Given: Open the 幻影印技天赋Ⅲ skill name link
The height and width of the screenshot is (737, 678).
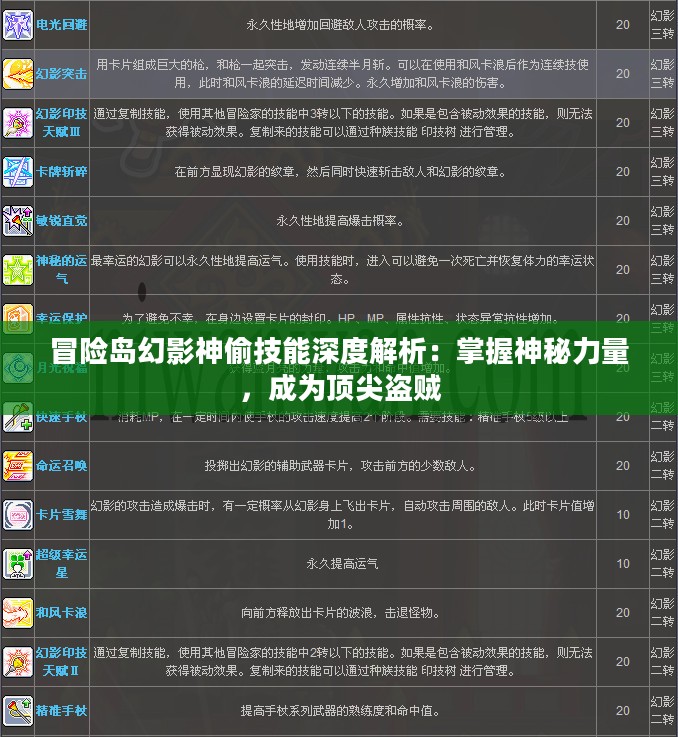Looking at the screenshot, I should (x=62, y=123).
